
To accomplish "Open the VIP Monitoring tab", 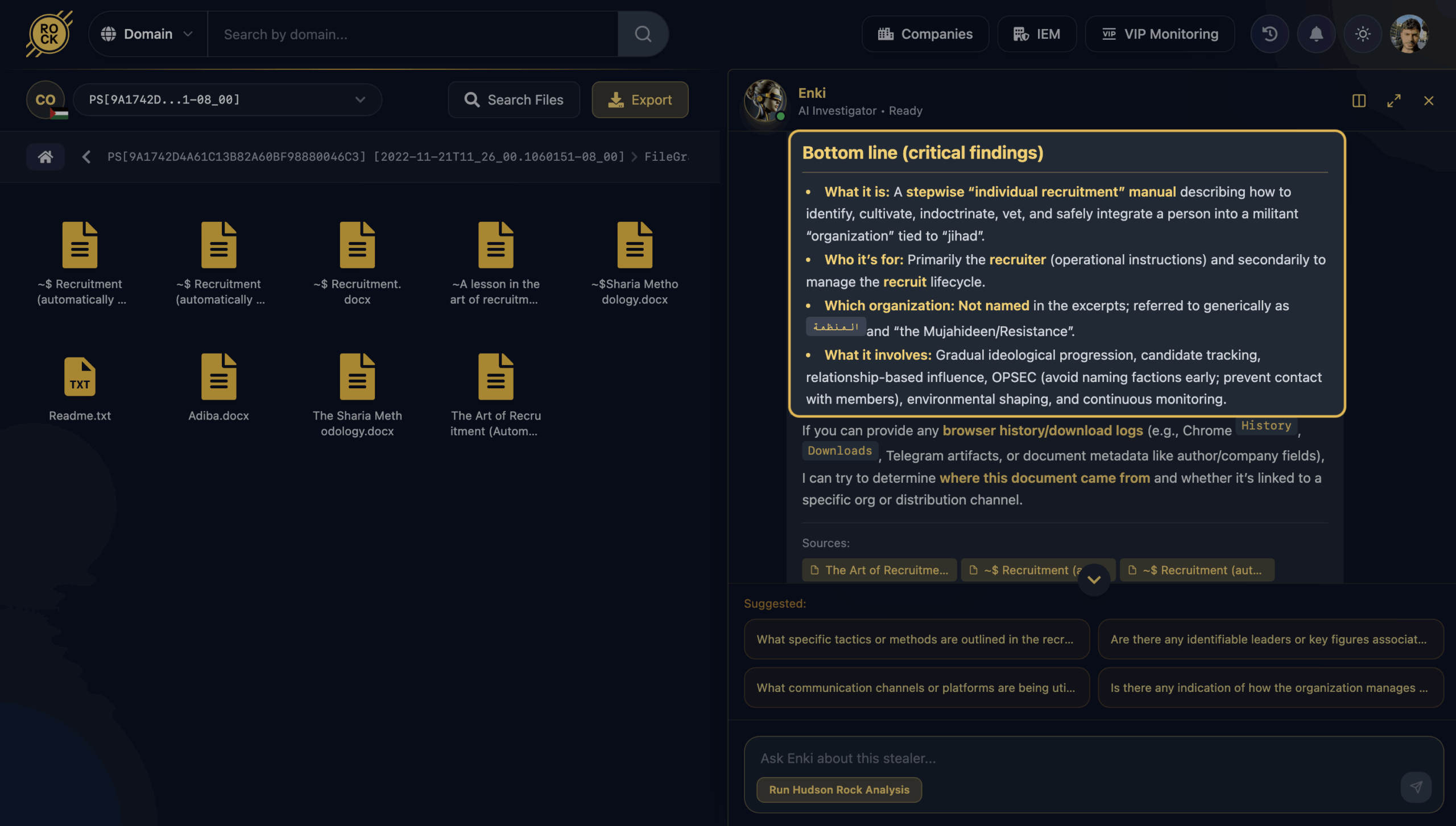I will tap(1160, 34).
